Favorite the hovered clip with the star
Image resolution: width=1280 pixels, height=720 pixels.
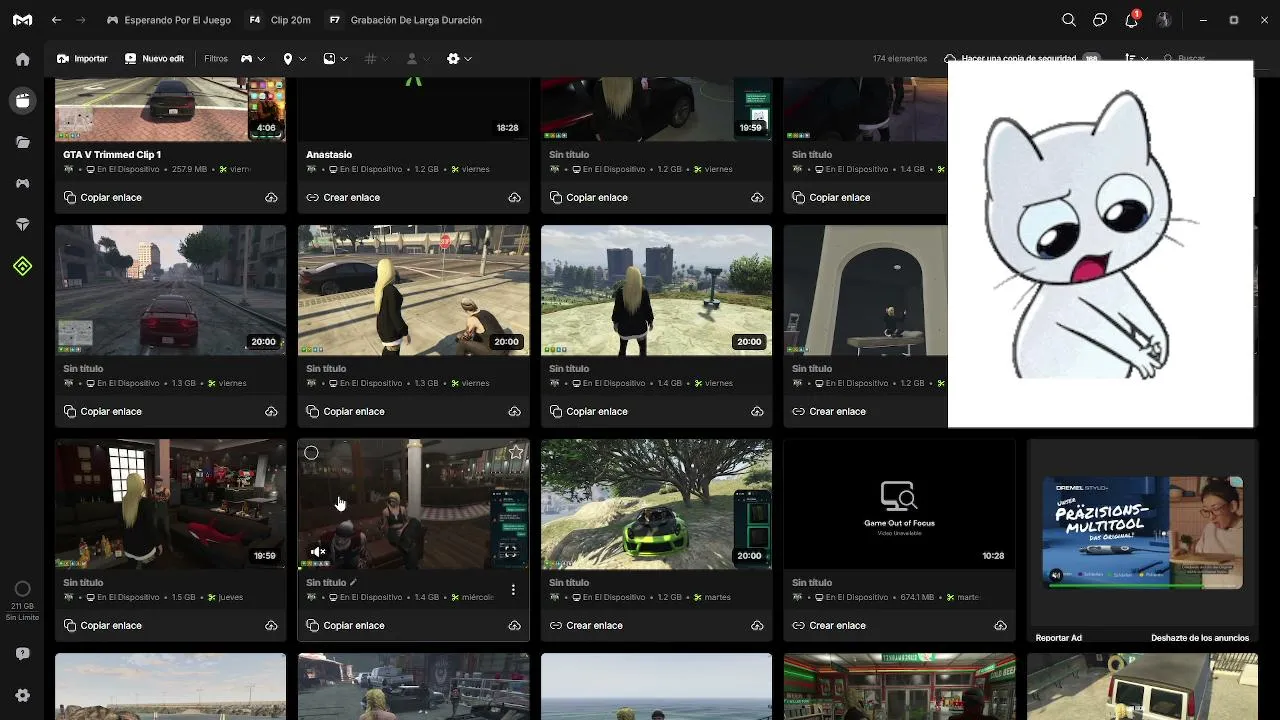(x=516, y=453)
